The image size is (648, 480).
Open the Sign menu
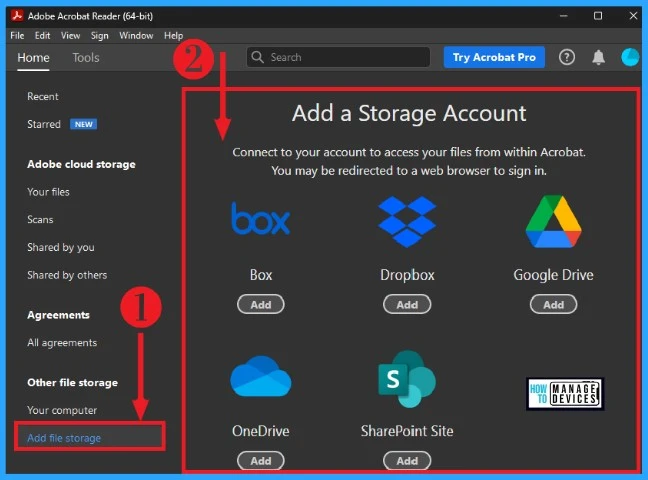pyautogui.click(x=100, y=36)
